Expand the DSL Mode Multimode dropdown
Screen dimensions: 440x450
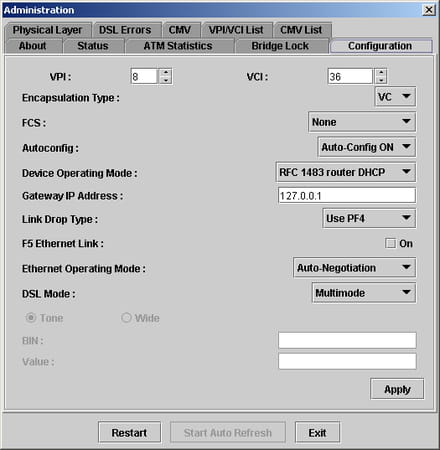[364, 293]
